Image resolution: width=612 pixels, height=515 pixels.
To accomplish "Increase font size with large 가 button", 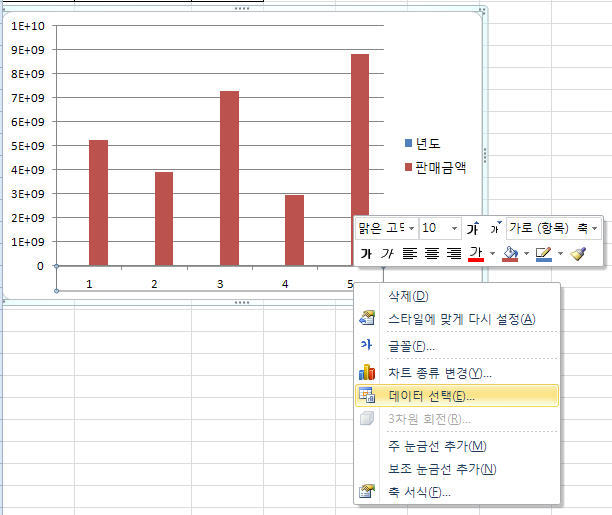I will 473,228.
